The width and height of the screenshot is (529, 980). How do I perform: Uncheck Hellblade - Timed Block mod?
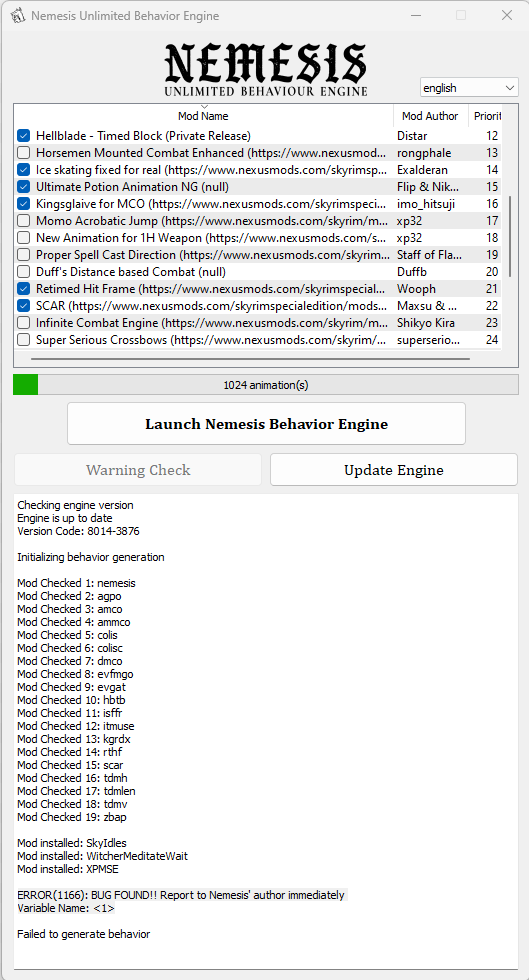[23, 136]
